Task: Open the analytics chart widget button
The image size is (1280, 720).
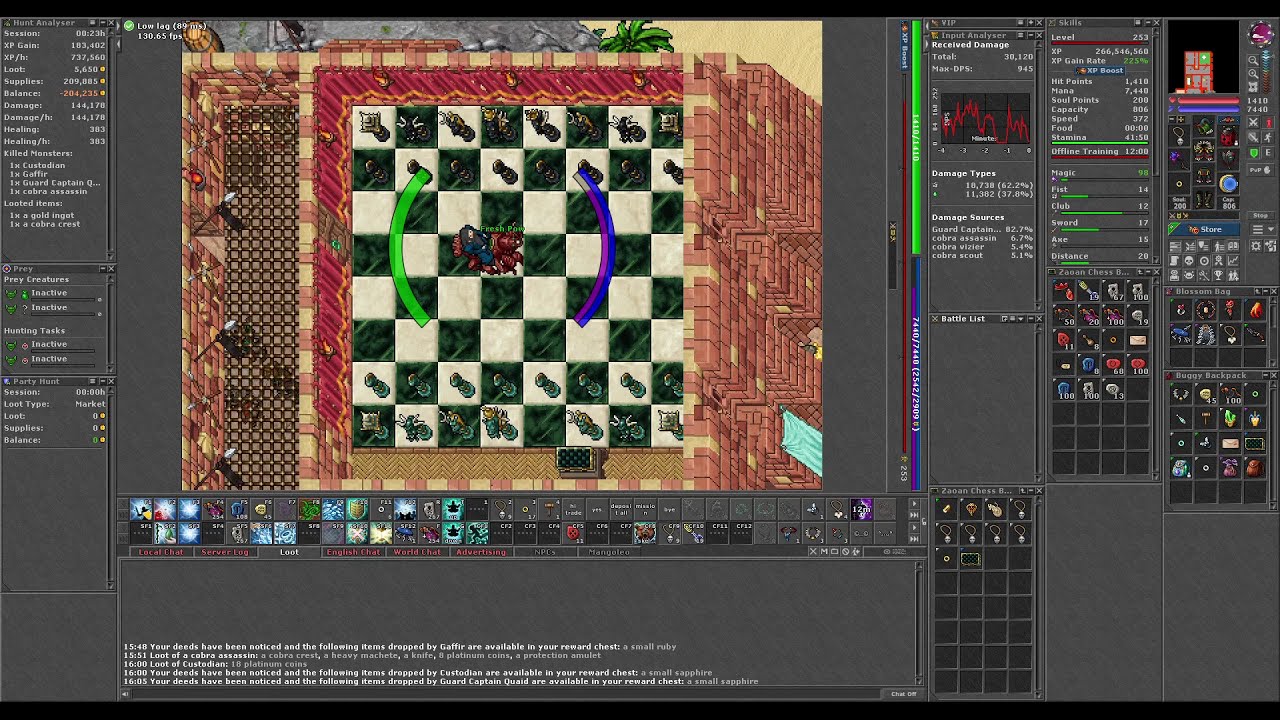Action: point(1233,260)
